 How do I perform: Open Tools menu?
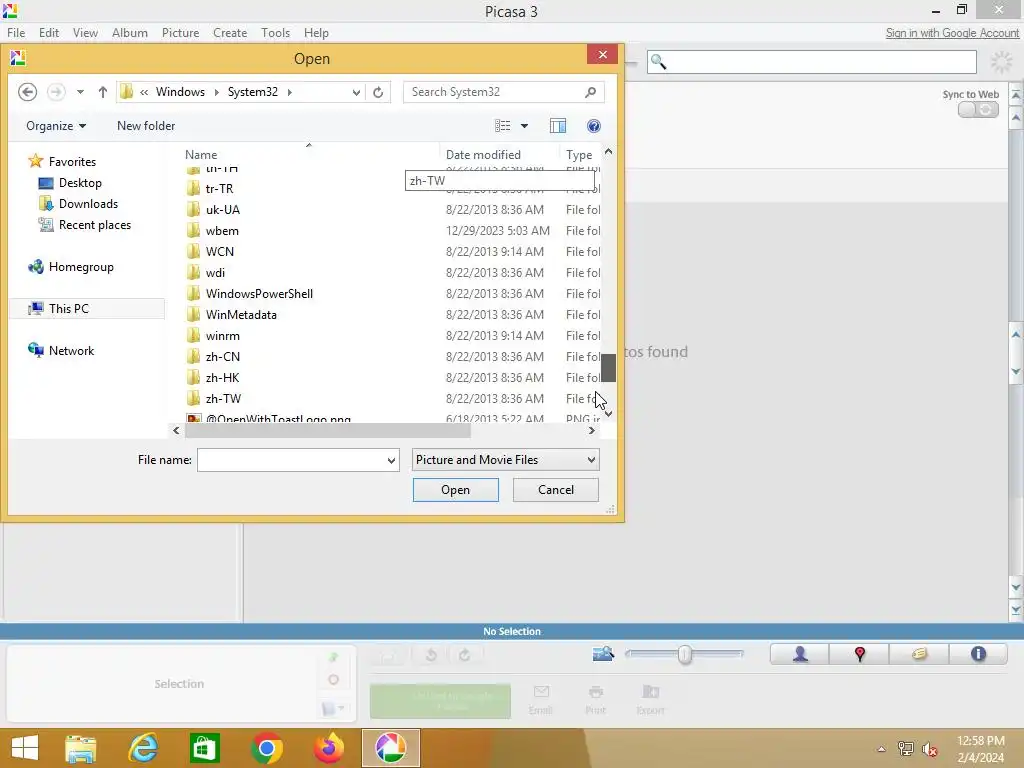tap(276, 33)
